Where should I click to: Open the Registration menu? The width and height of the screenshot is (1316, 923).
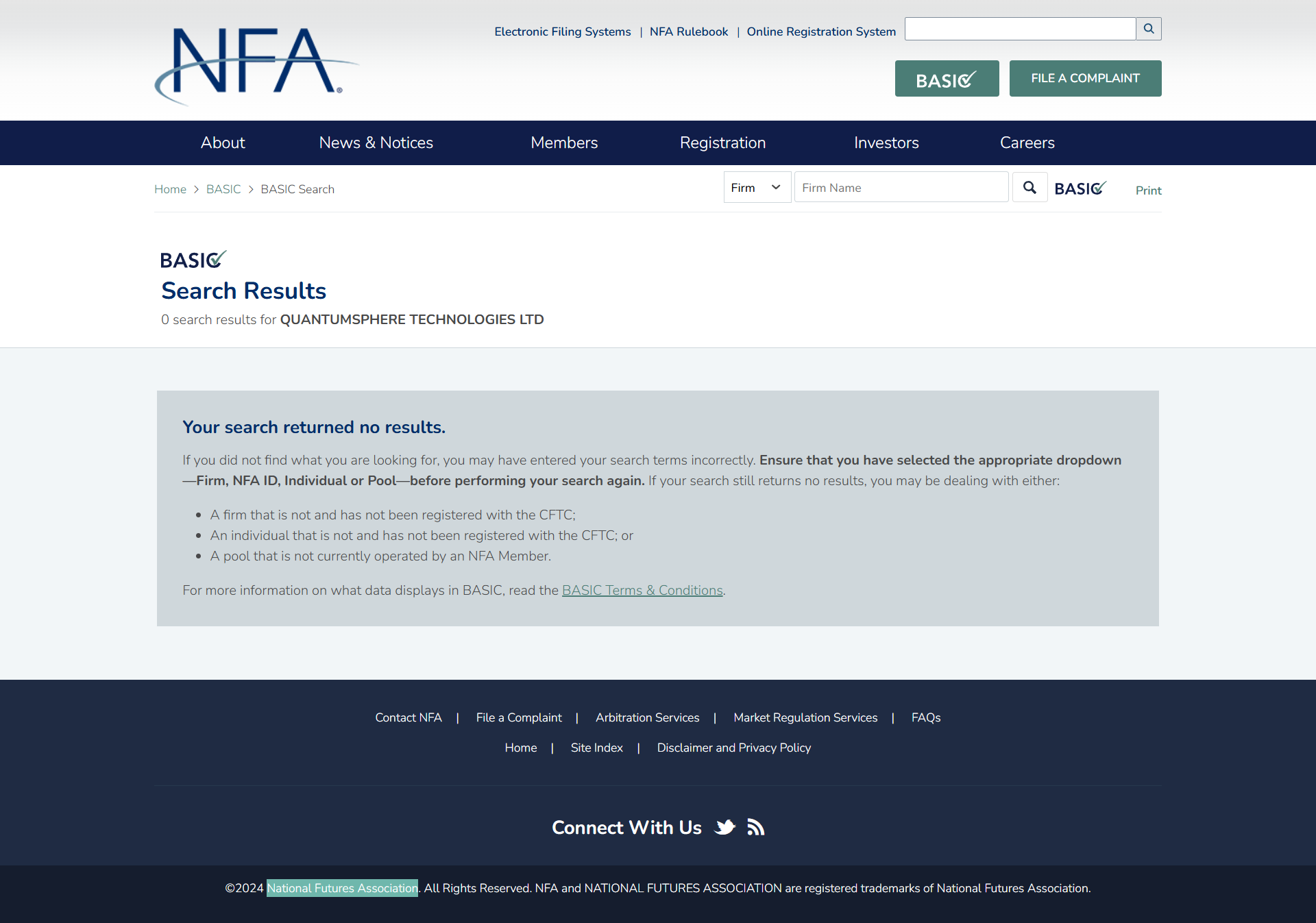tap(722, 143)
